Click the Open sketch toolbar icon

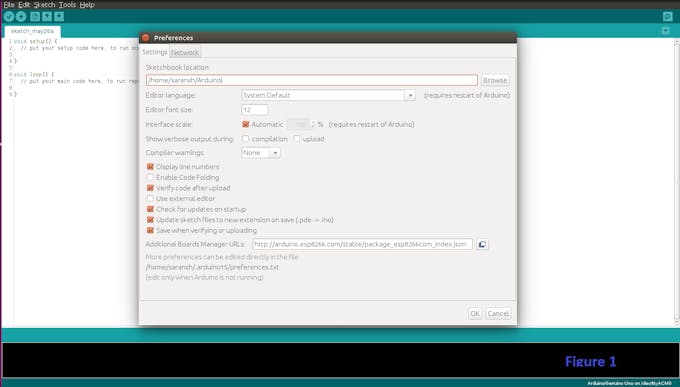[47, 16]
